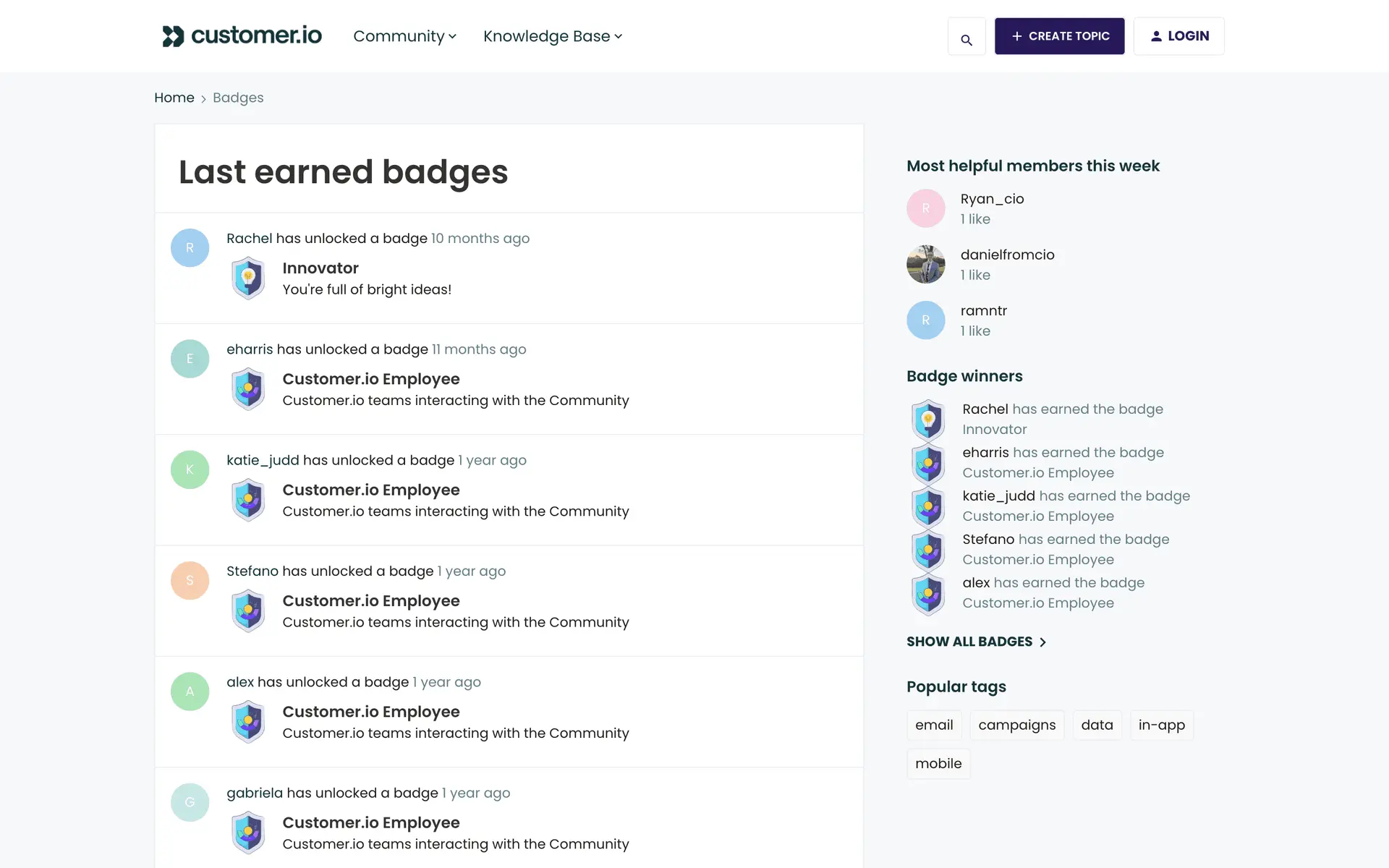The height and width of the screenshot is (868, 1389).
Task: Click the customer.io logo
Action: pos(242,35)
